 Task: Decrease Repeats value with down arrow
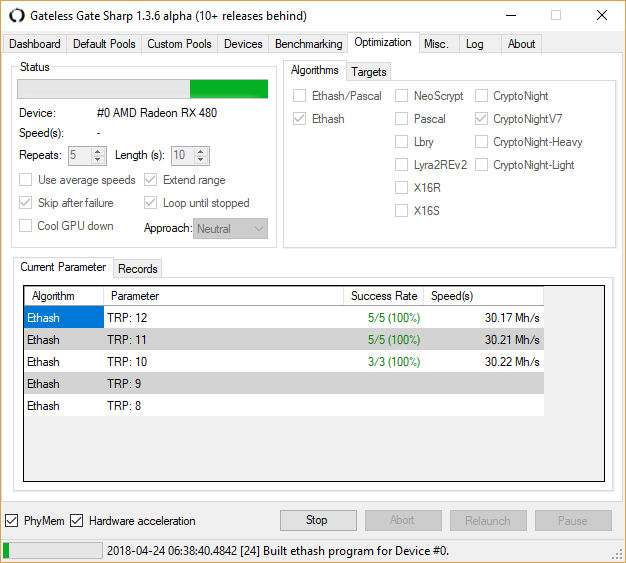click(97, 159)
